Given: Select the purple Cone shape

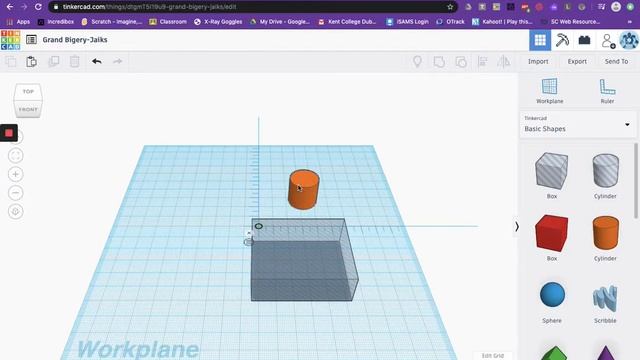Looking at the screenshot, I should point(606,353).
